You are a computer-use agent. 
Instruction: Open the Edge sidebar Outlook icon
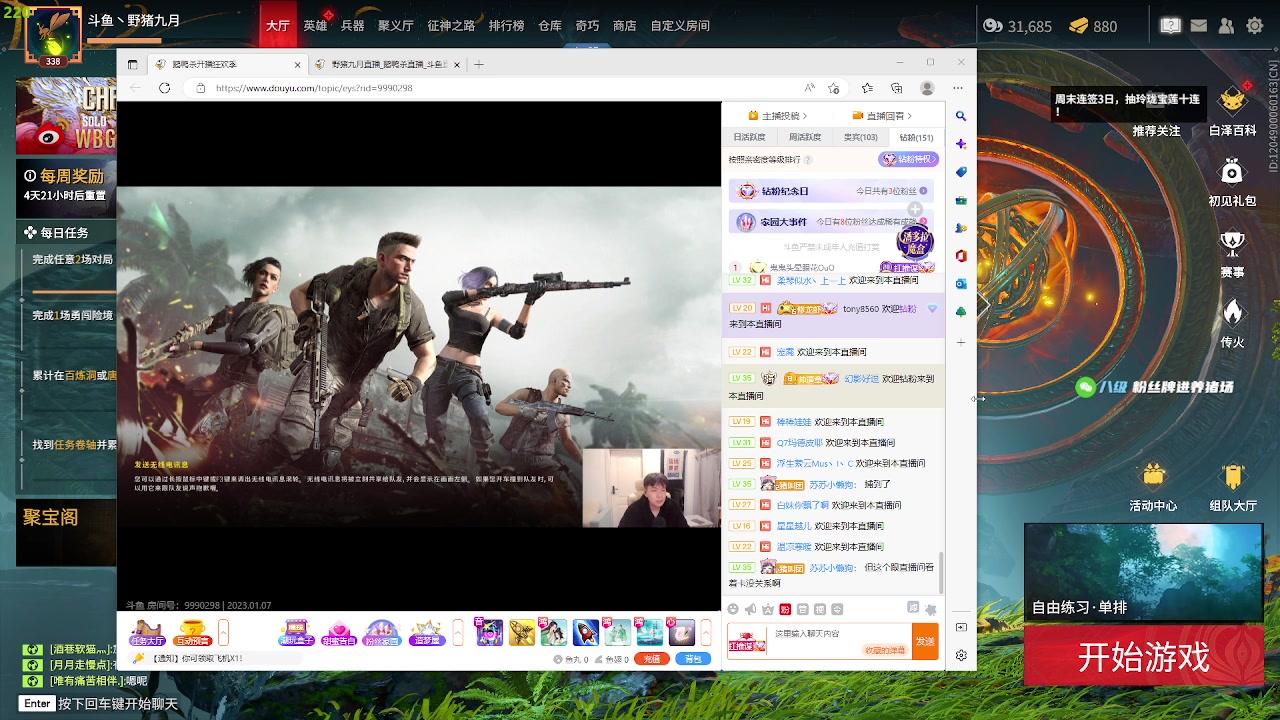(961, 284)
